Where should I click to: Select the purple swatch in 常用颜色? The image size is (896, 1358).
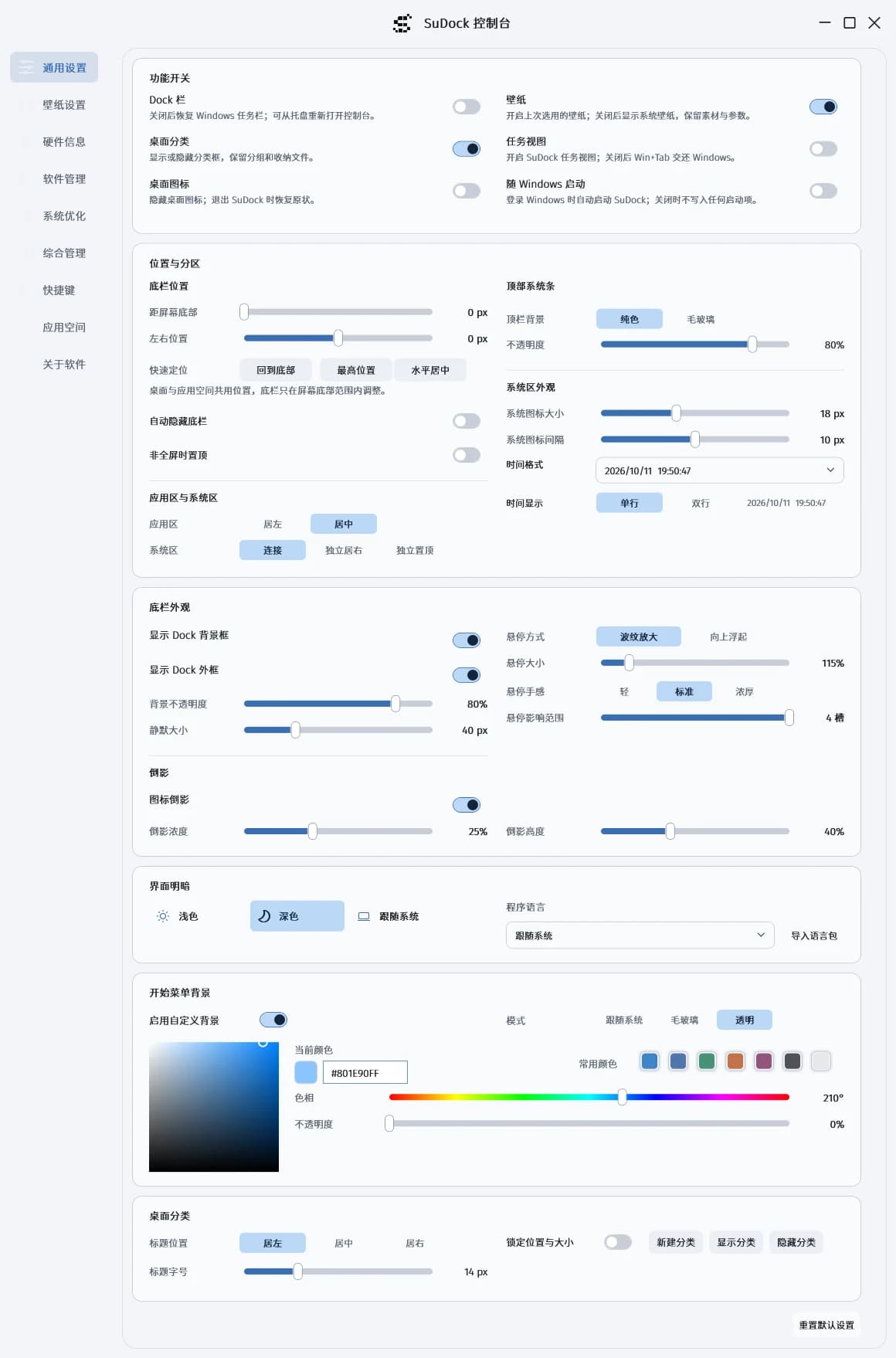(764, 1061)
